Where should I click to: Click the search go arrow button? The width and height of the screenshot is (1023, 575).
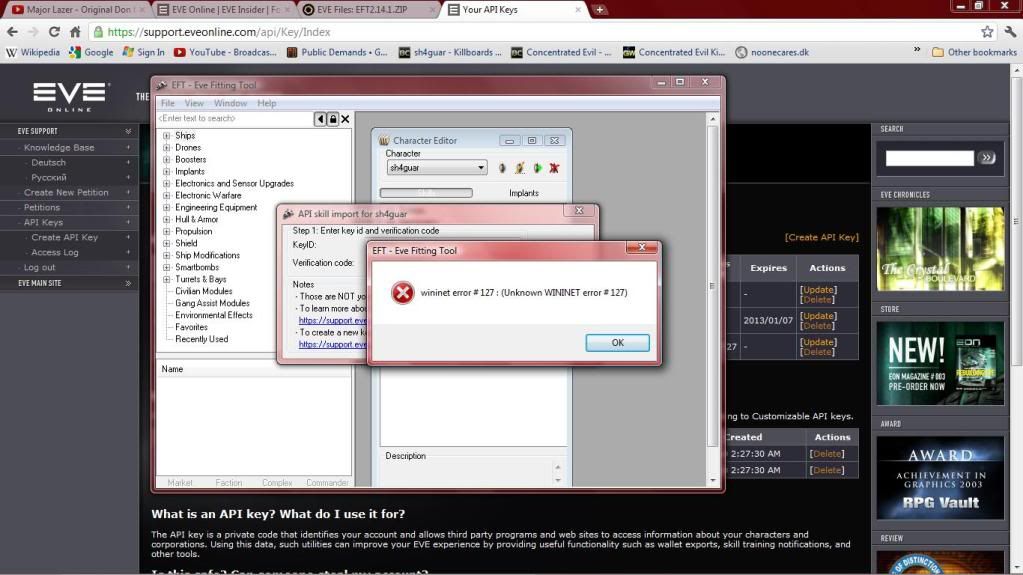(x=986, y=157)
